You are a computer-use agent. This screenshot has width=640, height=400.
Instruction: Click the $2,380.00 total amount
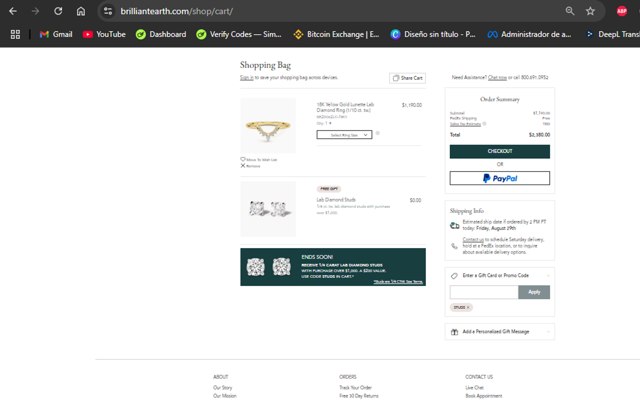pos(539,135)
